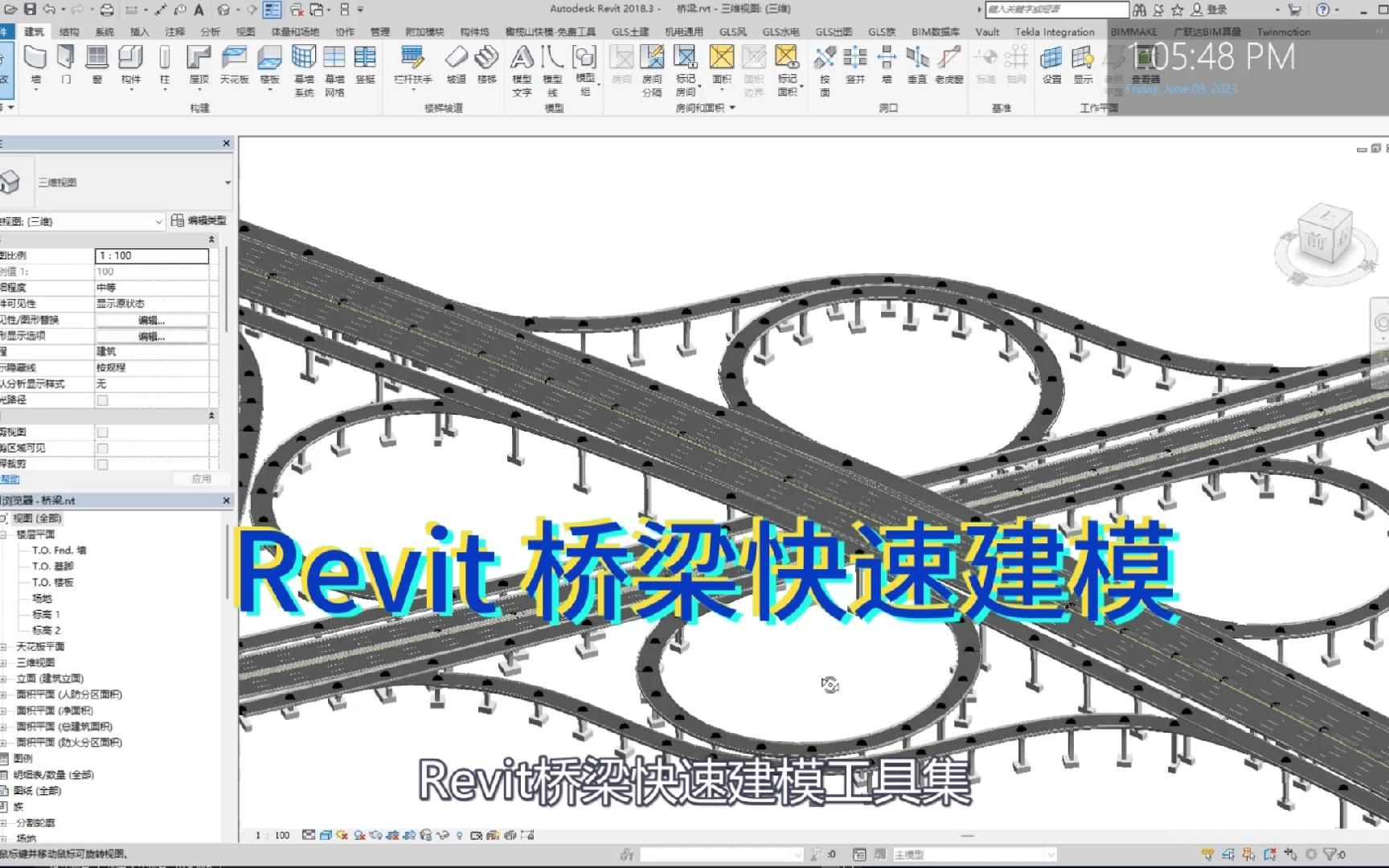Image resolution: width=1389 pixels, height=868 pixels.
Task: Select the 模型线 model line tool
Action: [x=552, y=71]
